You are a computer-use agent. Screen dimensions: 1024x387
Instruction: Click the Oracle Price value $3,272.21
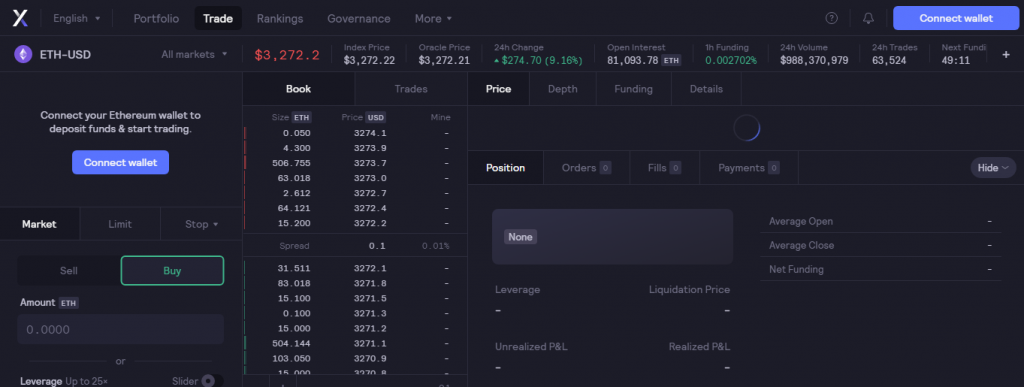pyautogui.click(x=444, y=61)
